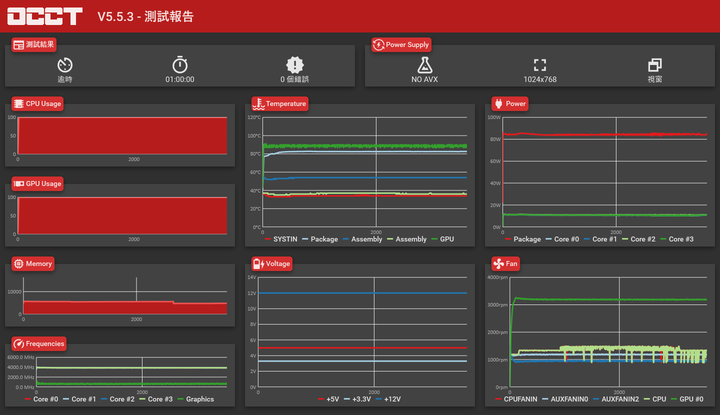720x415 pixels.
Task: Select the AUXFANIN2 legend entry in Fan chart
Action: click(616, 399)
